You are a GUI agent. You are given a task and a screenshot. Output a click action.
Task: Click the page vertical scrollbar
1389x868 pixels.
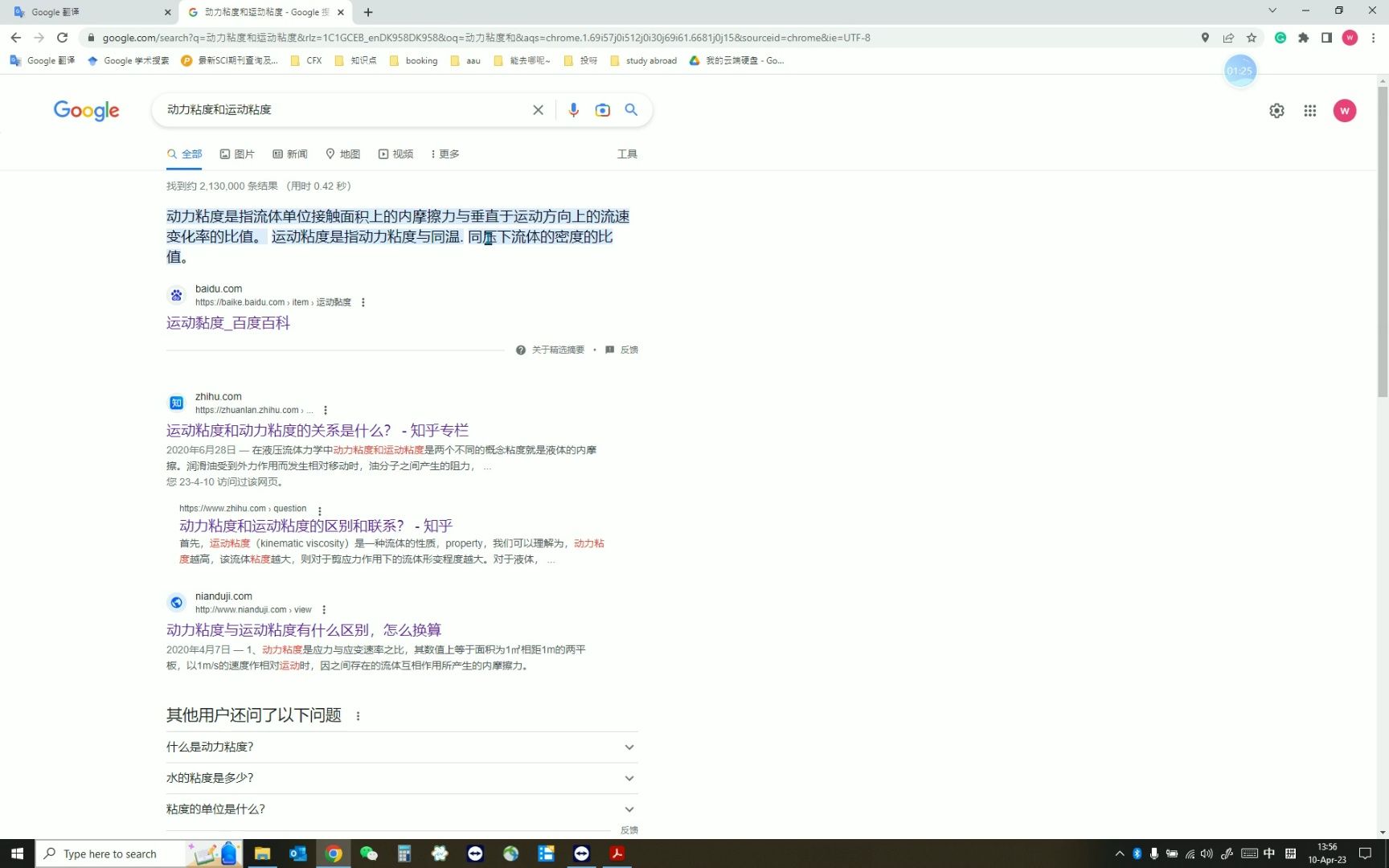pyautogui.click(x=1383, y=241)
